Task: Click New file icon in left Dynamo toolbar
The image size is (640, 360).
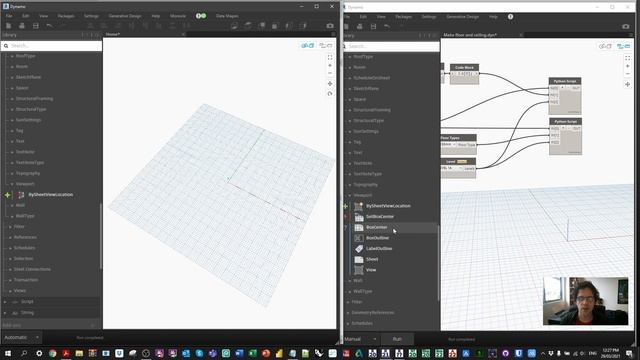Action: tap(9, 26)
